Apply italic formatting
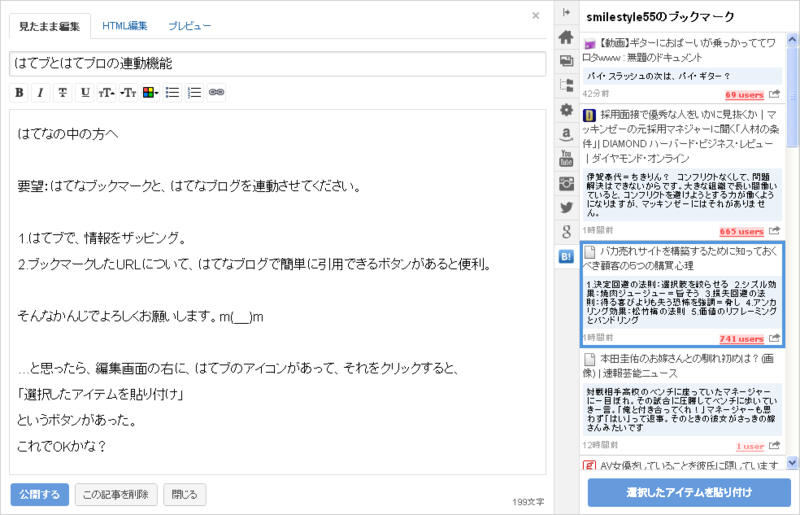Viewport: 800px width, 515px height. tap(40, 92)
